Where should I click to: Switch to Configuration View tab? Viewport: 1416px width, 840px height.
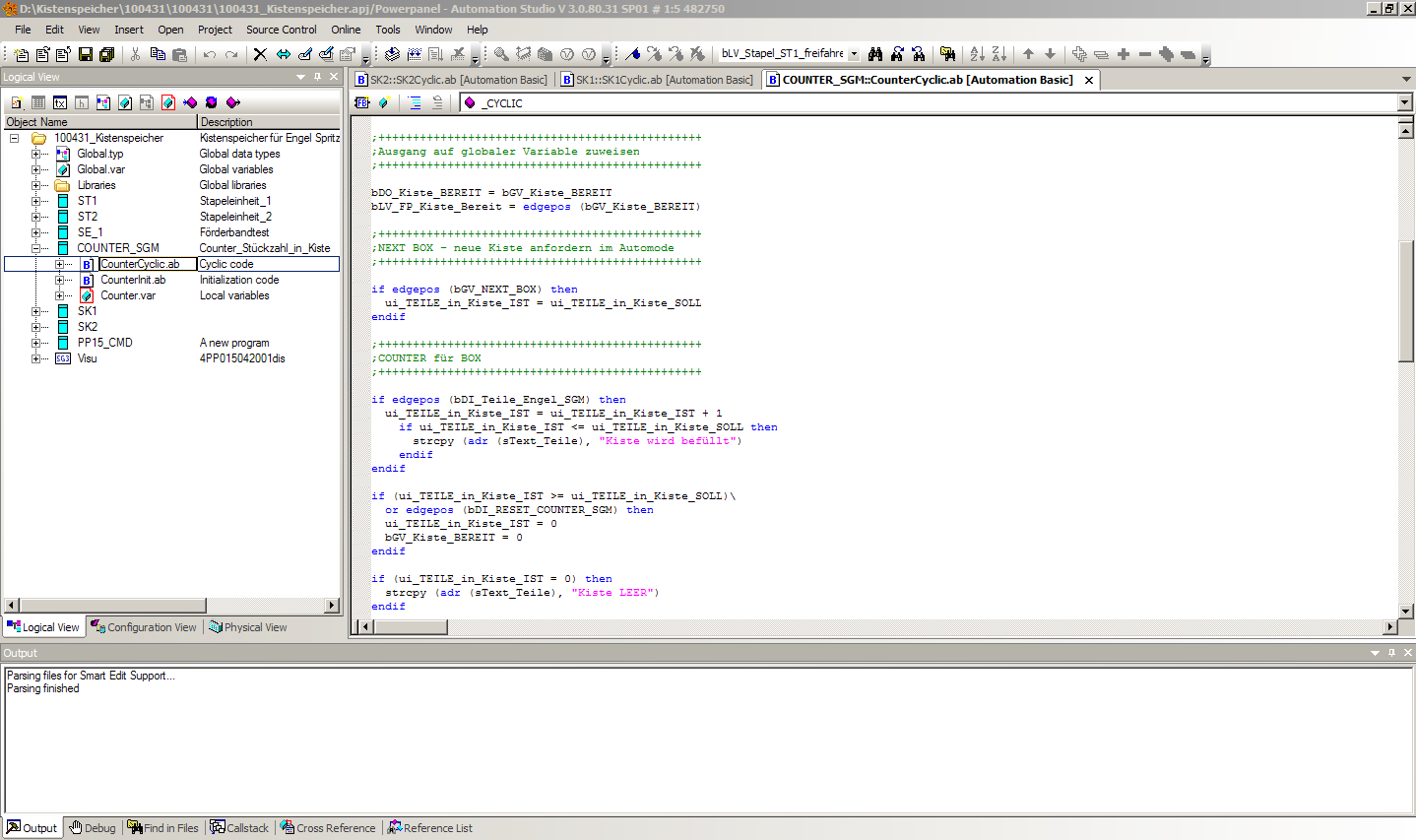144,627
